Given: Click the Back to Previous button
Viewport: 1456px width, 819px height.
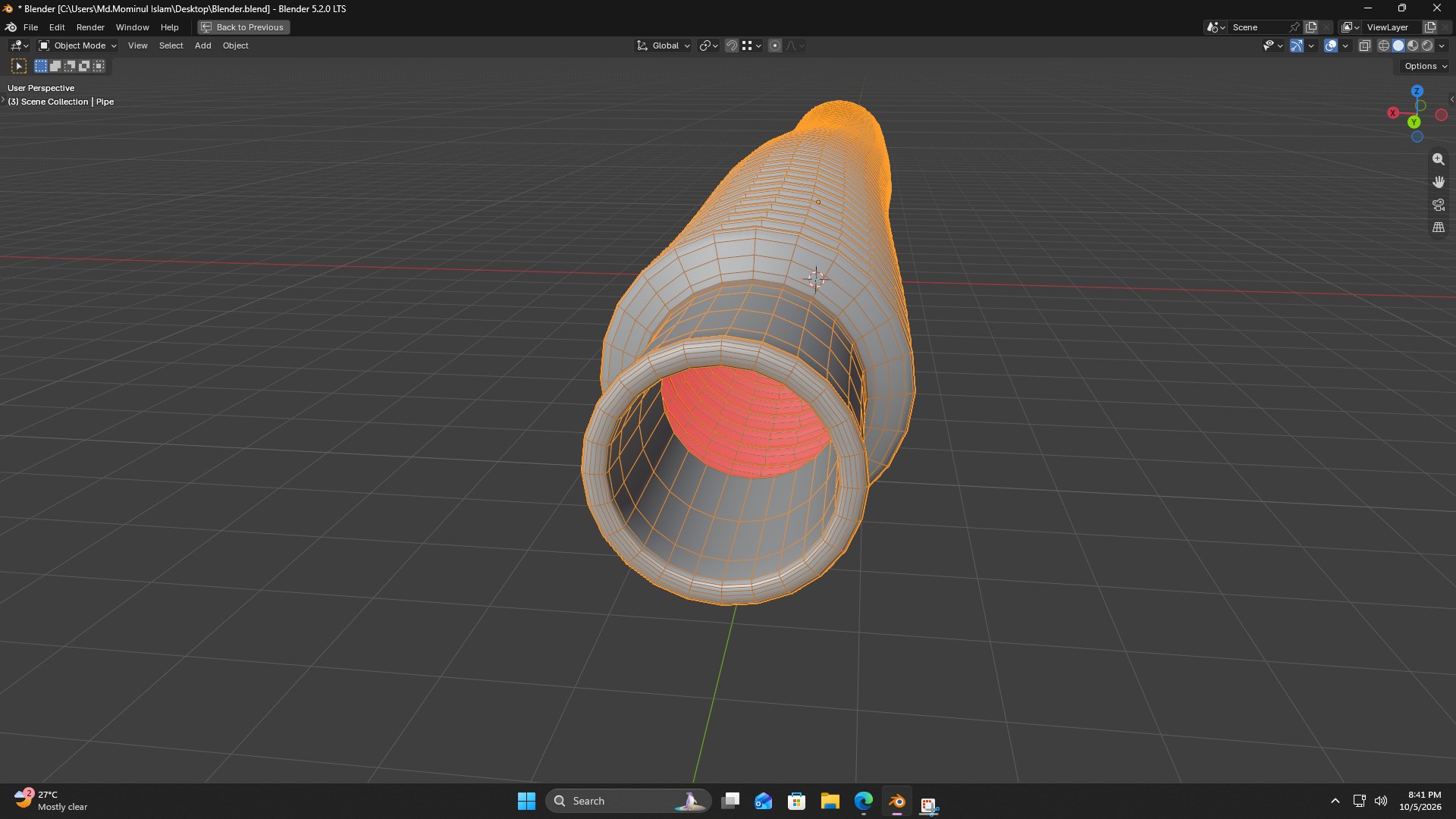Looking at the screenshot, I should click(243, 27).
